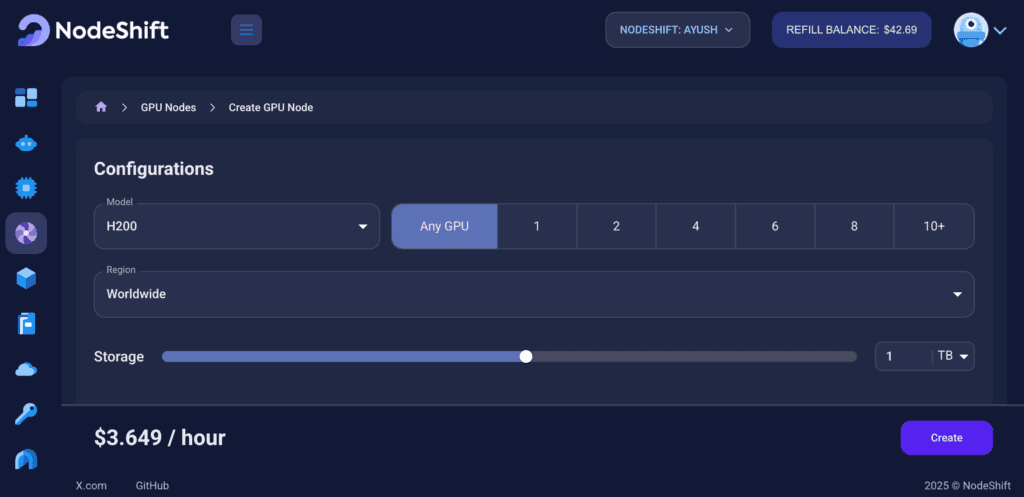Toggle the hamburger menu button
This screenshot has height=497, width=1024.
[246, 30]
